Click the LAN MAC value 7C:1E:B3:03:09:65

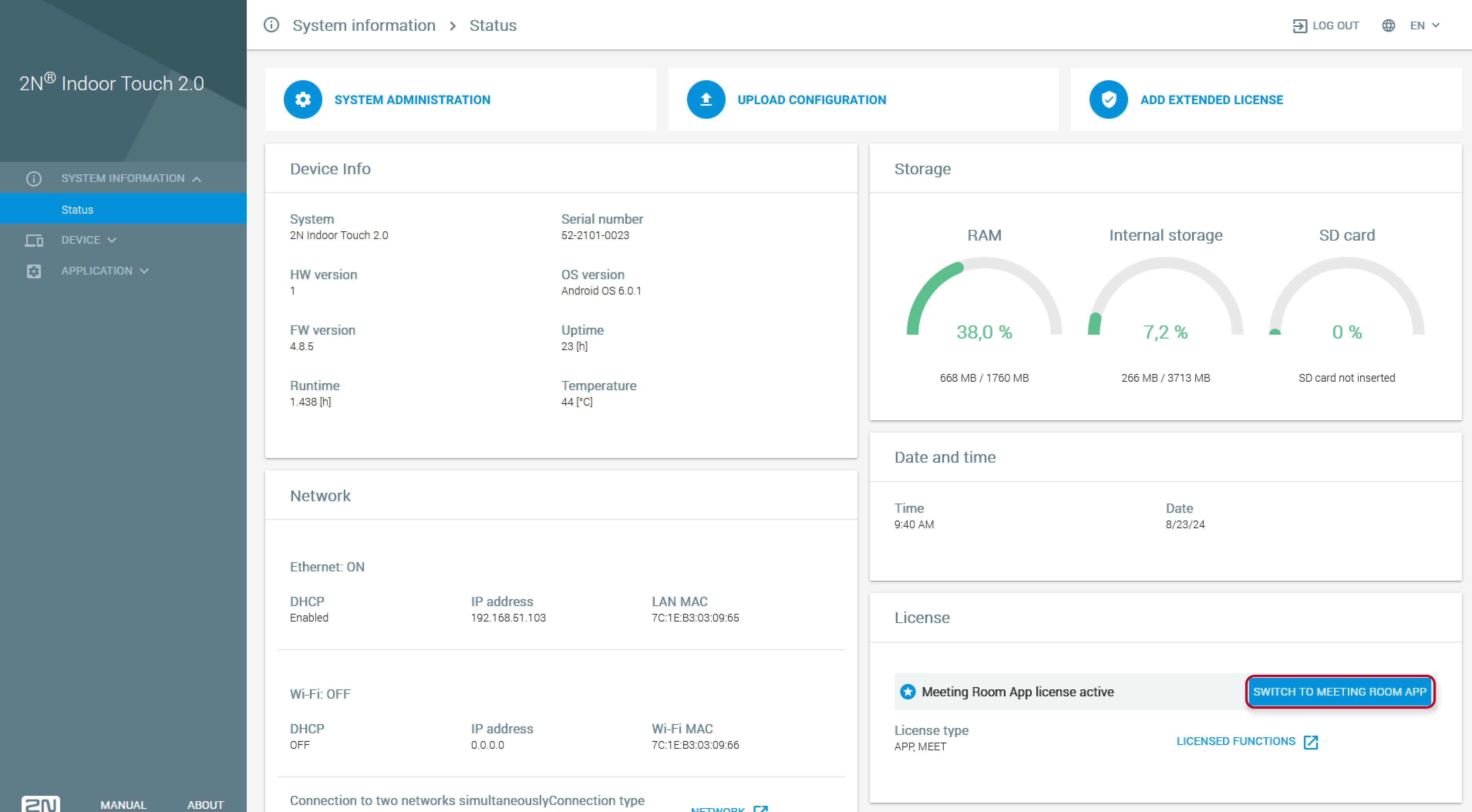click(x=695, y=618)
